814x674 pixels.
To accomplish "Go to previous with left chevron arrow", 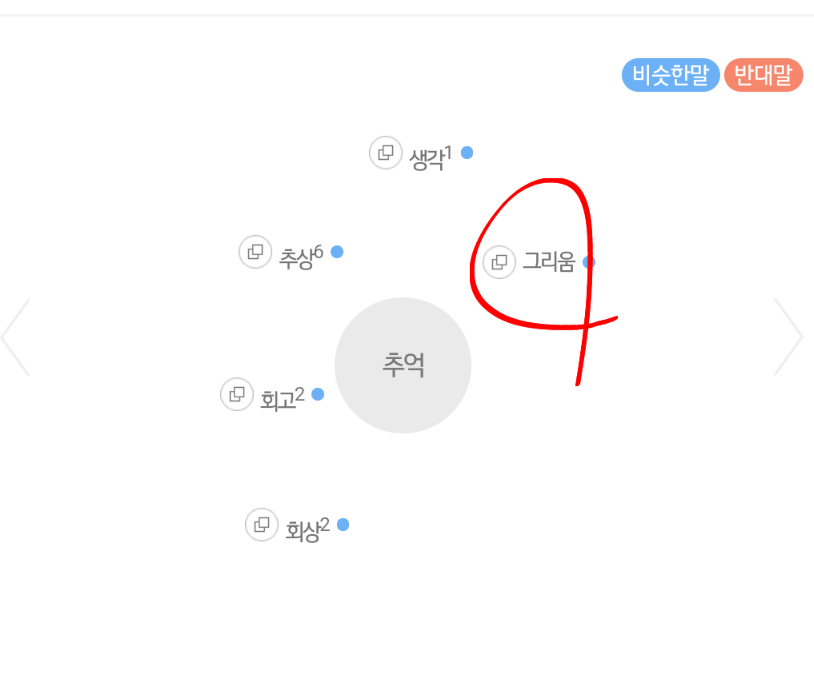I will (x=16, y=337).
